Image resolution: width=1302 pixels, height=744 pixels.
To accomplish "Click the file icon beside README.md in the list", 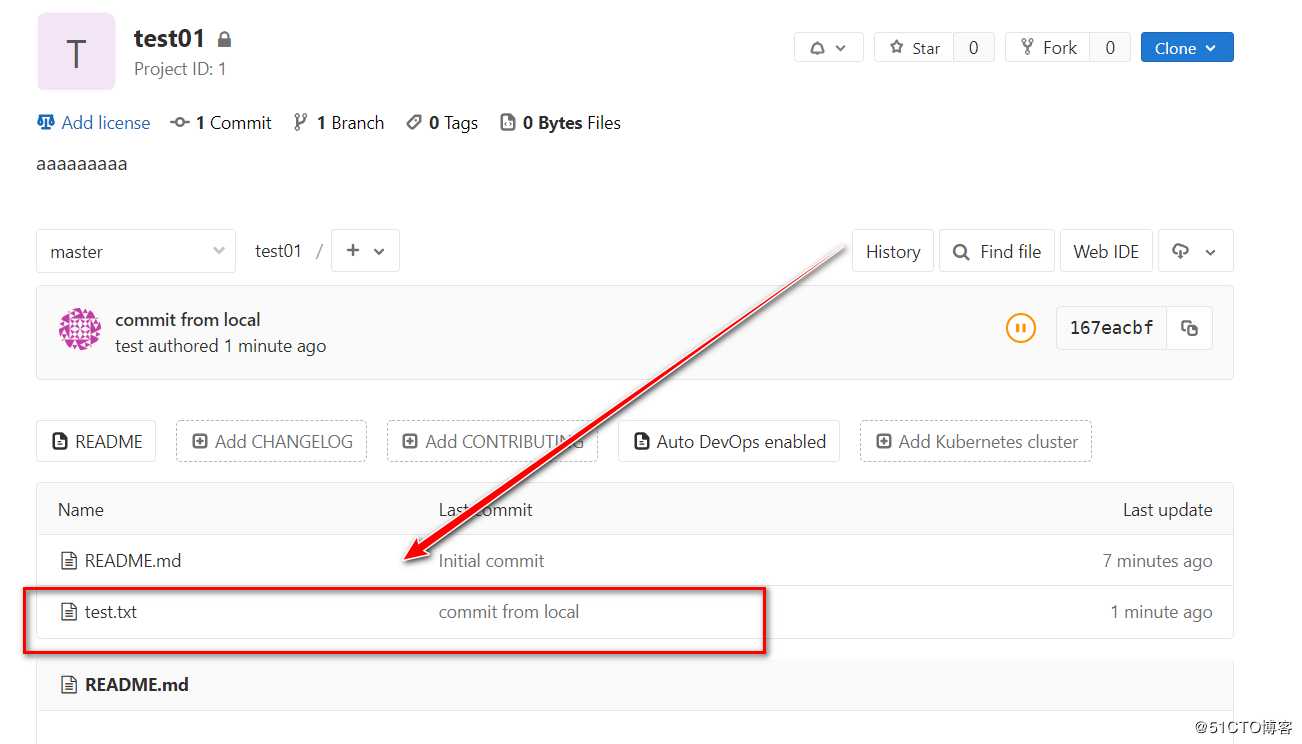I will (69, 561).
